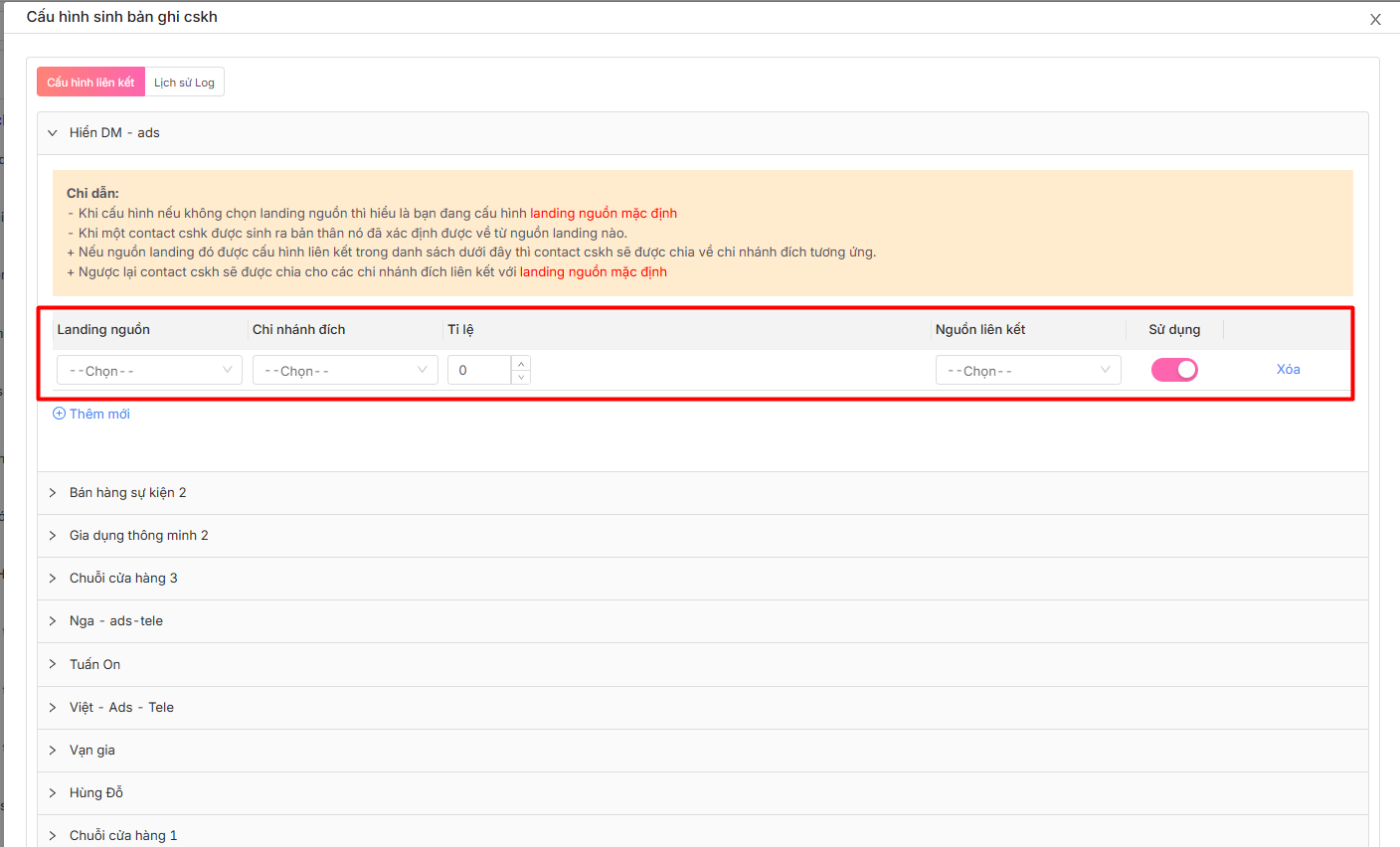The height and width of the screenshot is (847, 1400).
Task: Expand the Bán hàng sự kiện 2 section
Action: (x=127, y=493)
